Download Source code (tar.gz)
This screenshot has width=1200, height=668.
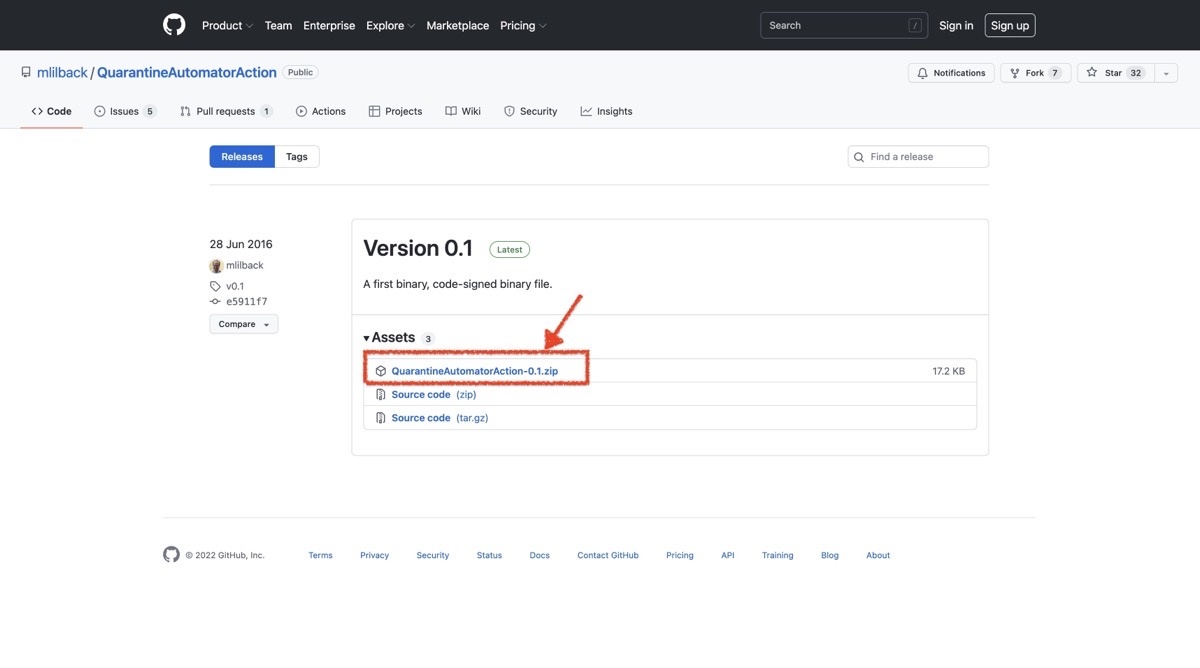coord(440,418)
